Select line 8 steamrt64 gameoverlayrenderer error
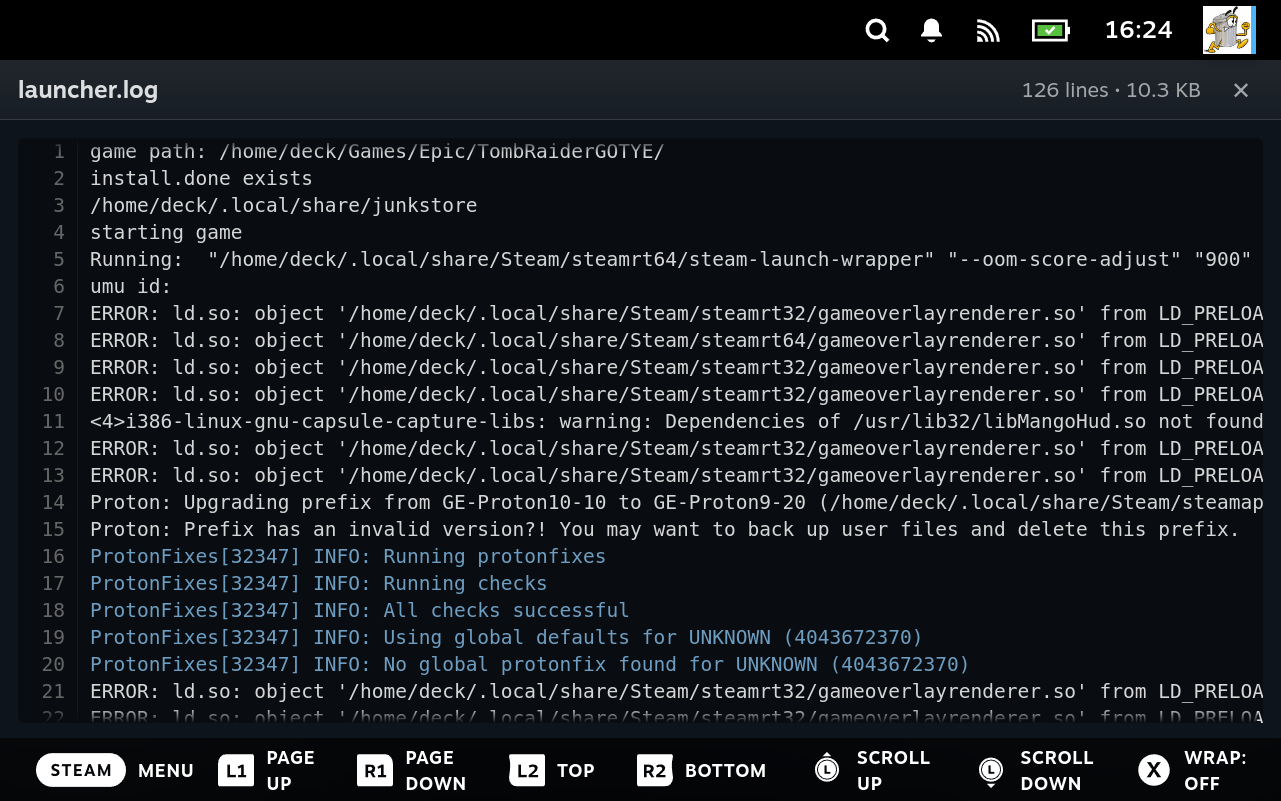 (x=676, y=340)
